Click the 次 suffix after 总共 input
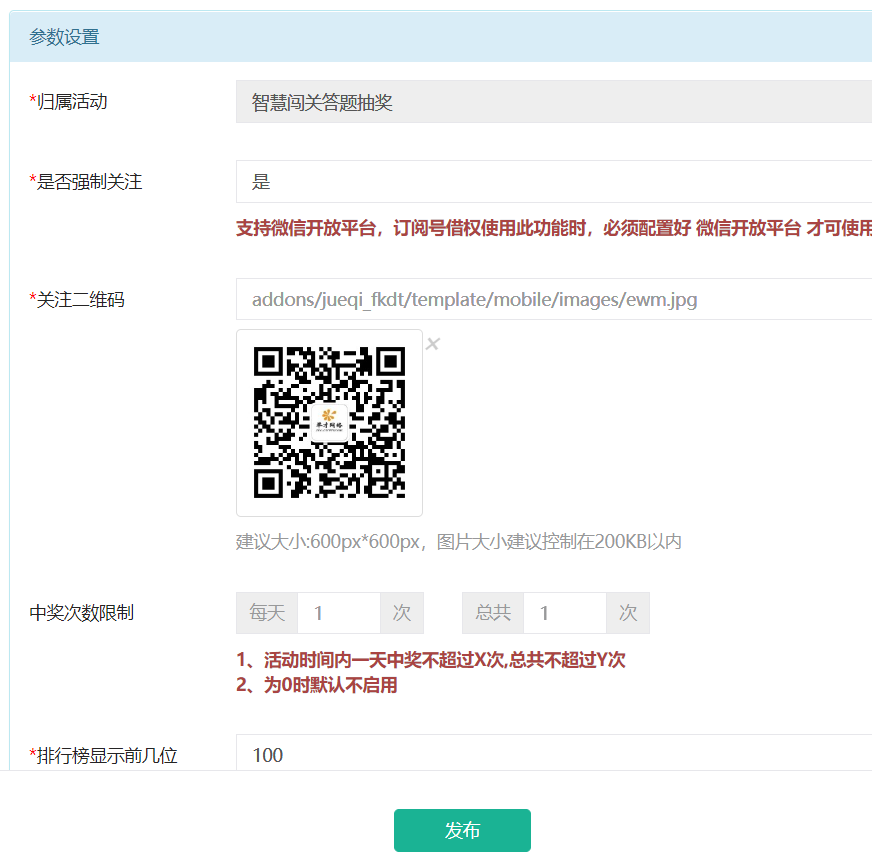Viewport: 872px width, 860px height. tap(628, 613)
